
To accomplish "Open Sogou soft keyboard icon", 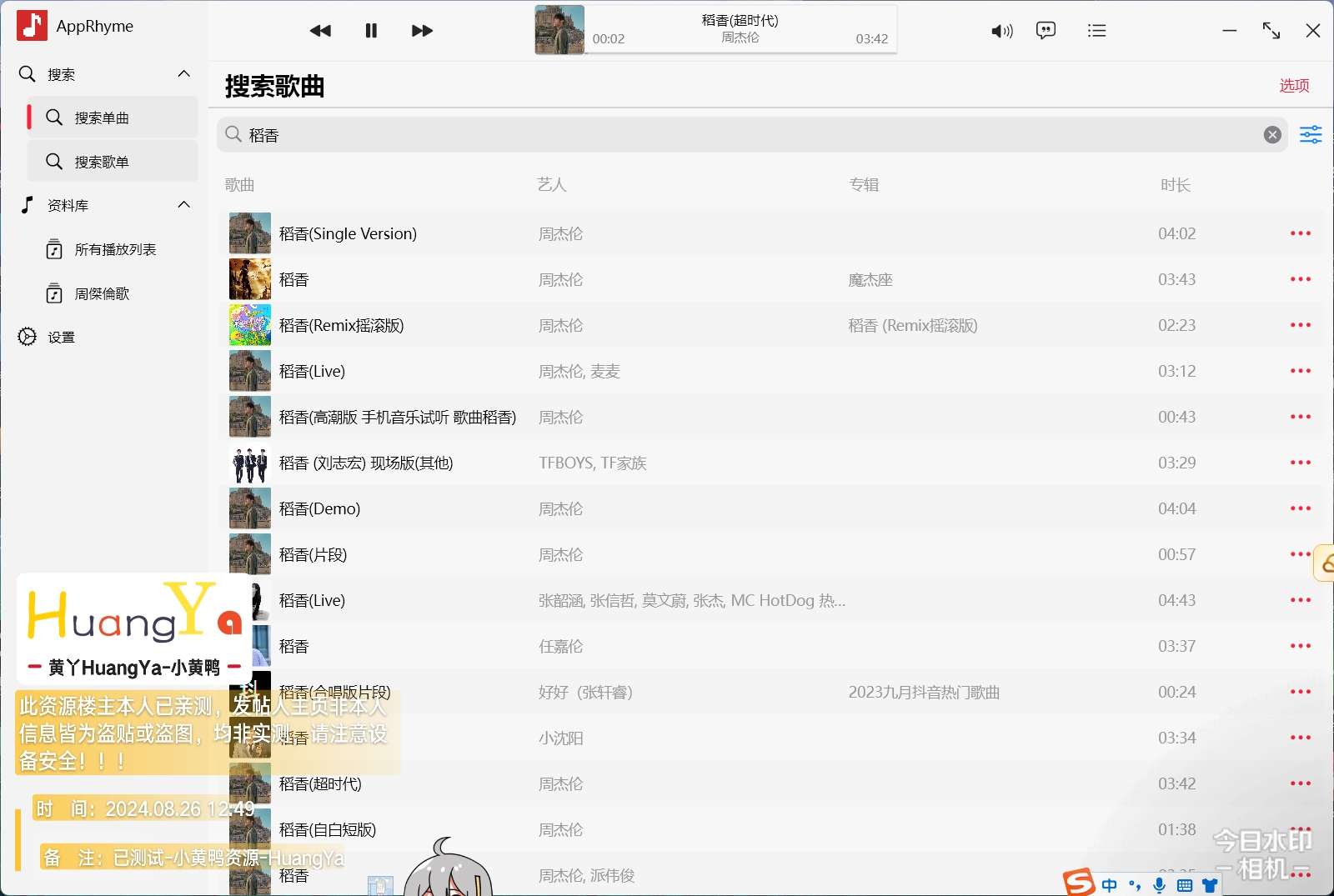I will tap(1185, 885).
